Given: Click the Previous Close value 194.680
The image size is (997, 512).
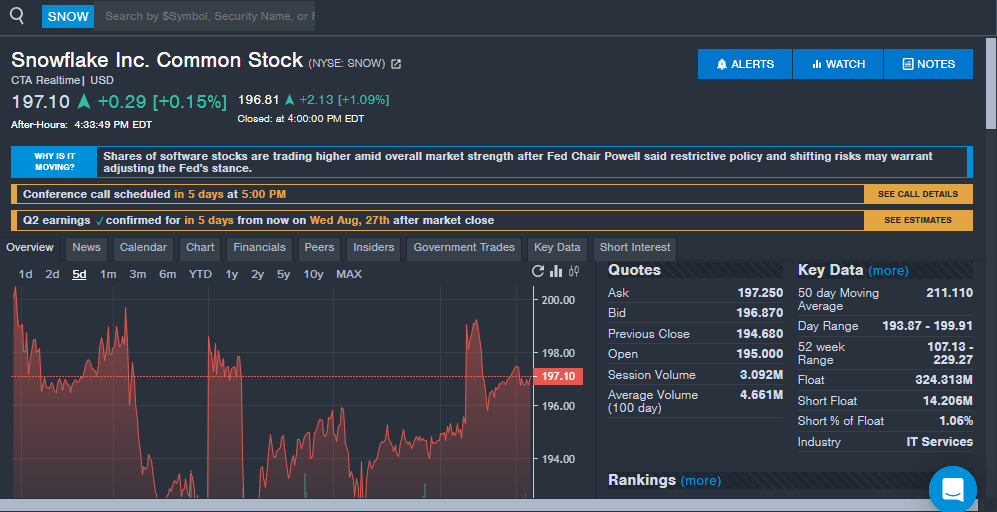Looking at the screenshot, I should click(x=760, y=334).
